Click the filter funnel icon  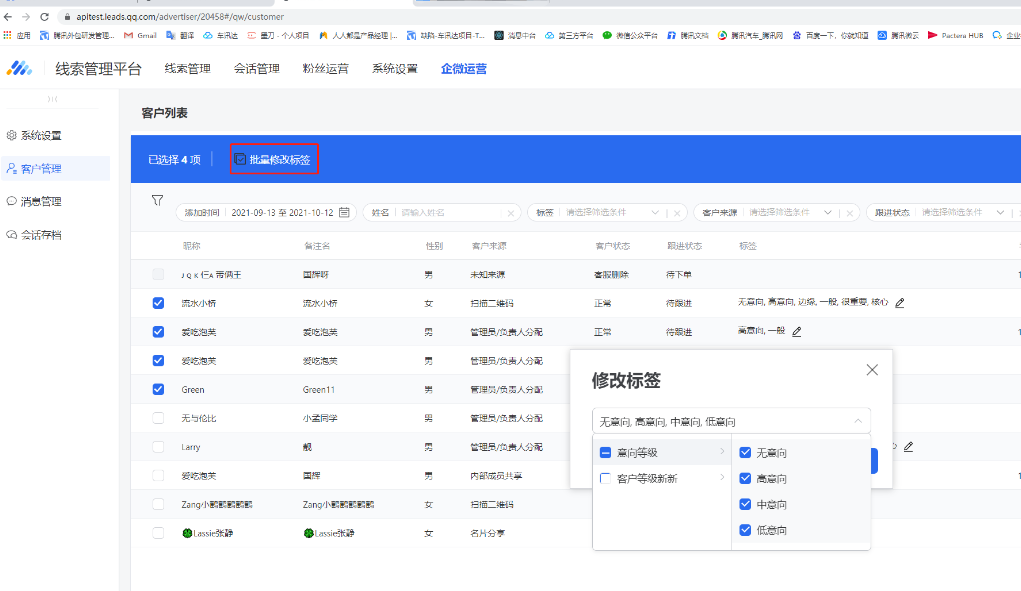click(157, 201)
